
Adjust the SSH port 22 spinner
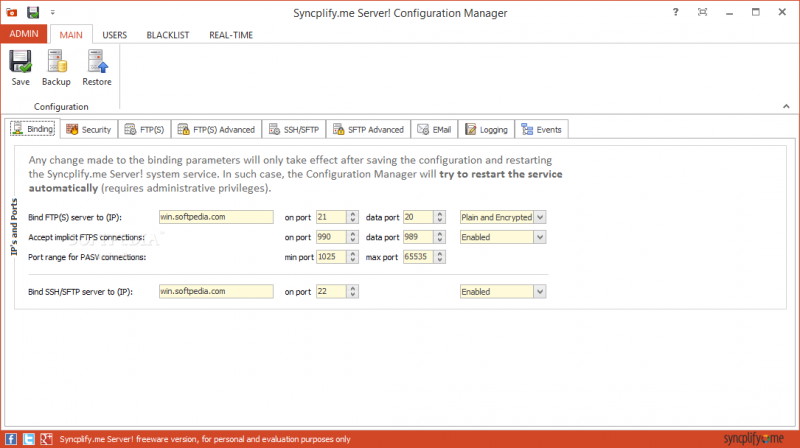tap(353, 291)
